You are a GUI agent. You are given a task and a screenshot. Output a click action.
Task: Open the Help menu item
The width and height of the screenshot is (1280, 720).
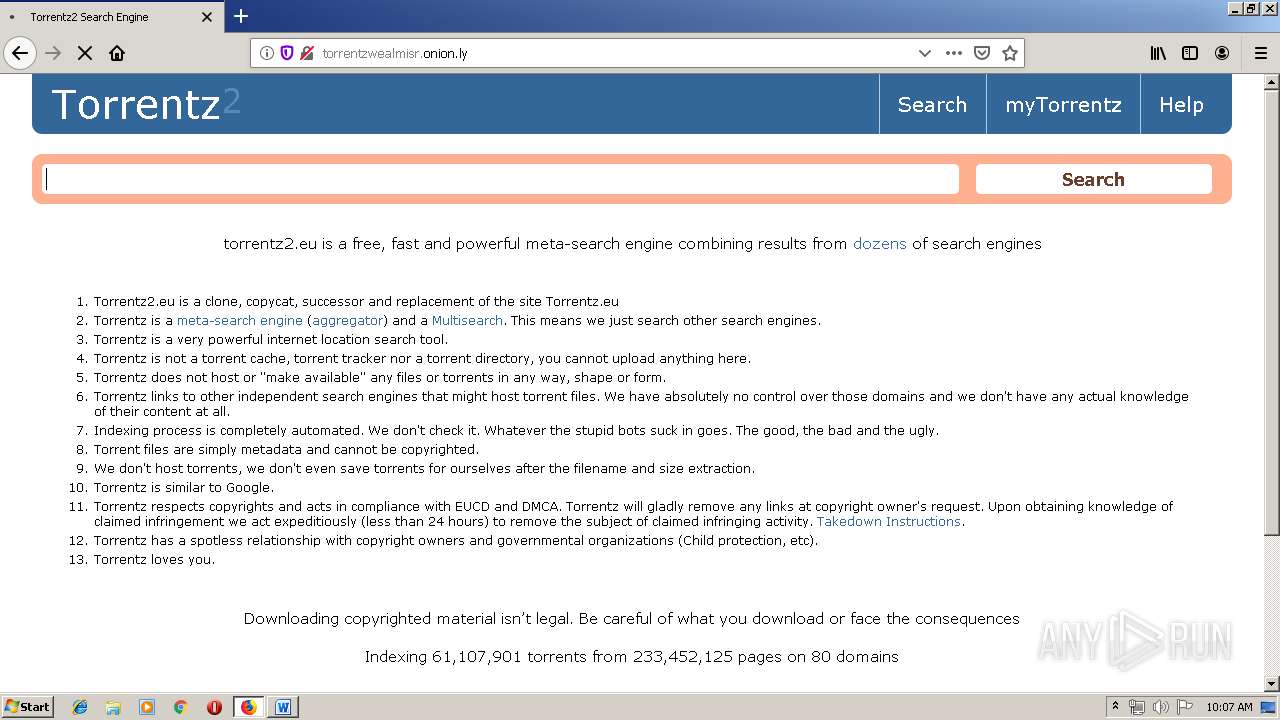point(1181,104)
